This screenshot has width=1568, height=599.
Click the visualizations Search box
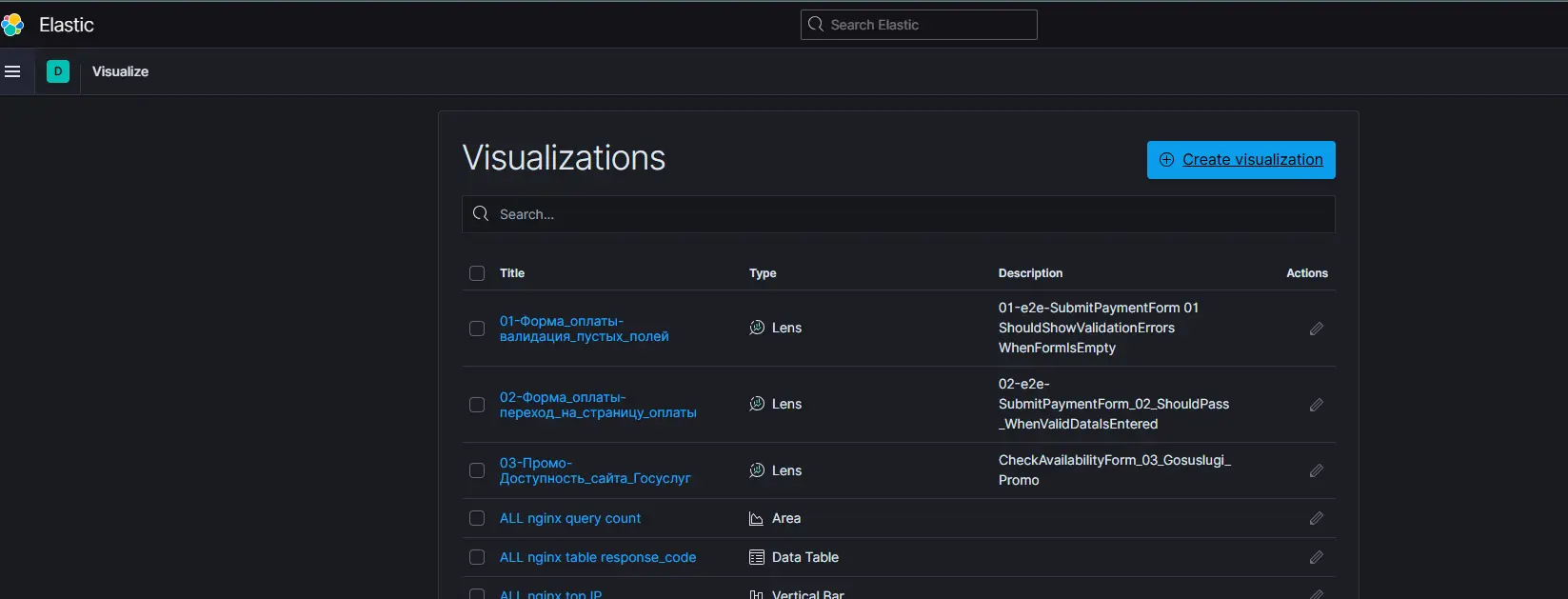(898, 214)
